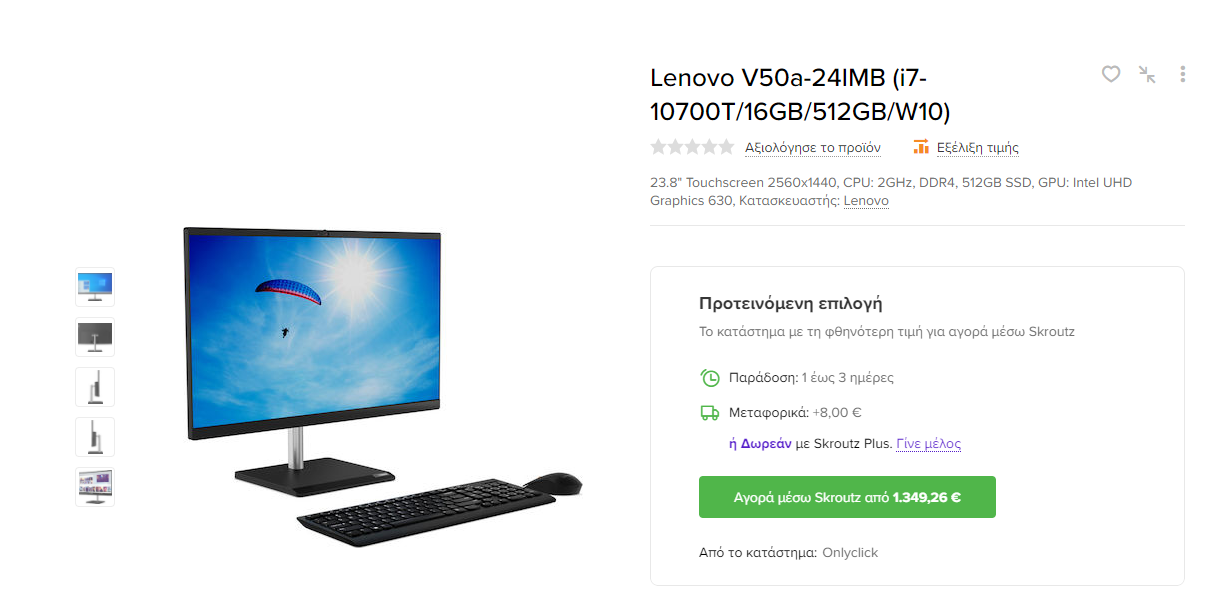
Task: Select the third side-view thumbnail
Action: click(x=95, y=387)
